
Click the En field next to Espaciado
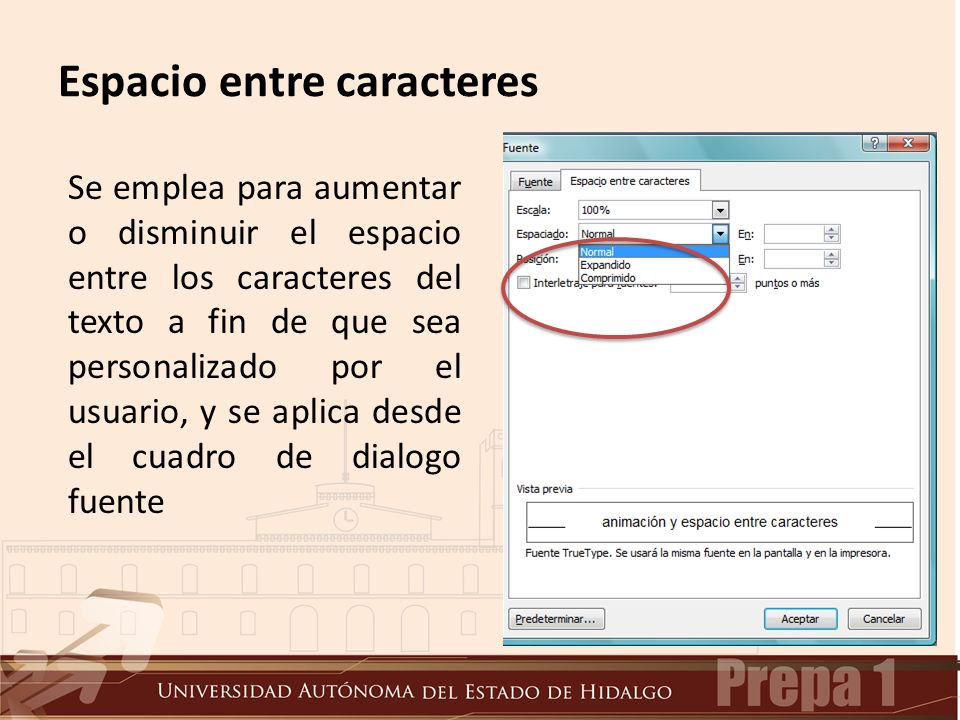[794, 234]
